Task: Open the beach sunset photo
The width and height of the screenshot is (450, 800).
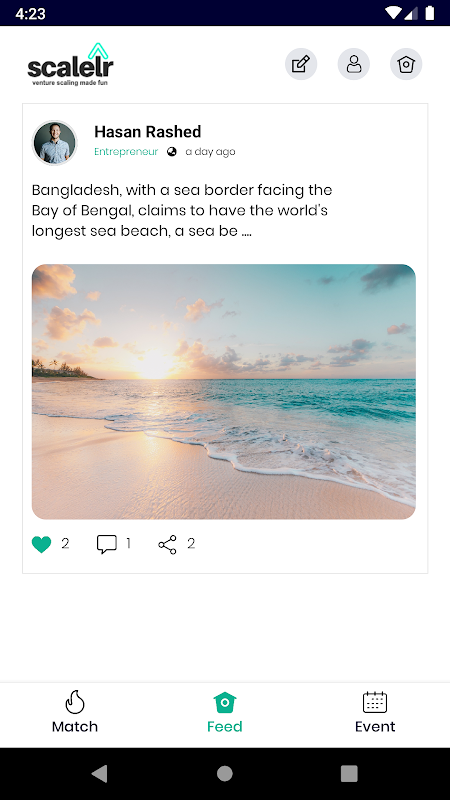Action: tap(223, 391)
